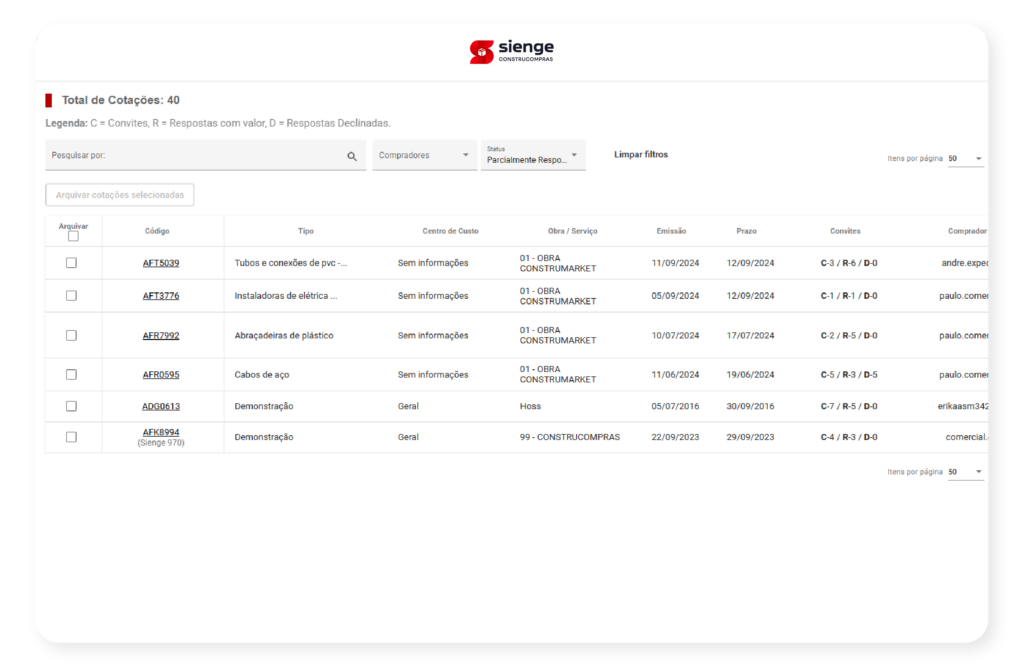1024x666 pixels.
Task: Open quotation AFT3776 link
Action: pos(161,296)
